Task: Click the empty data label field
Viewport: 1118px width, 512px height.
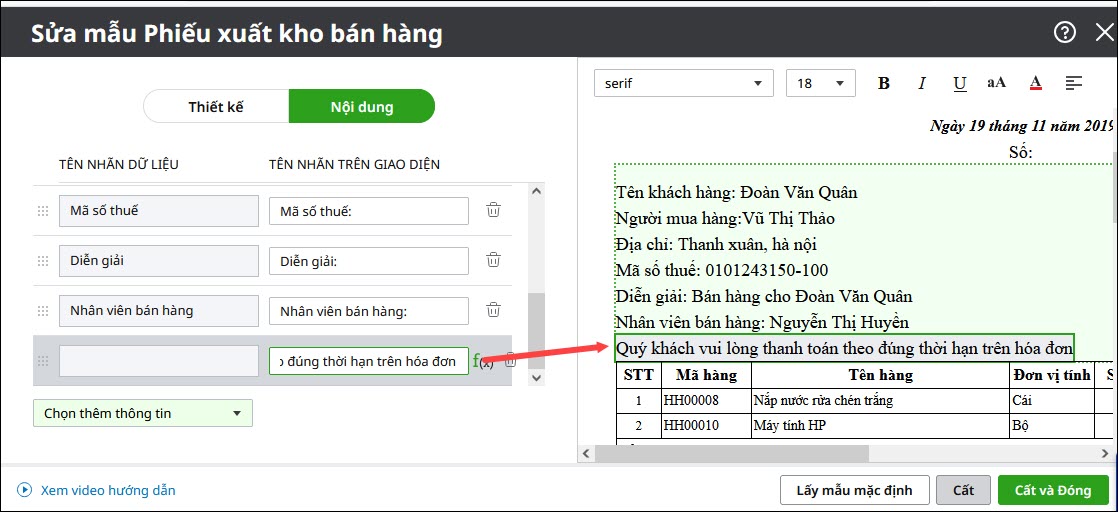Action: click(158, 361)
